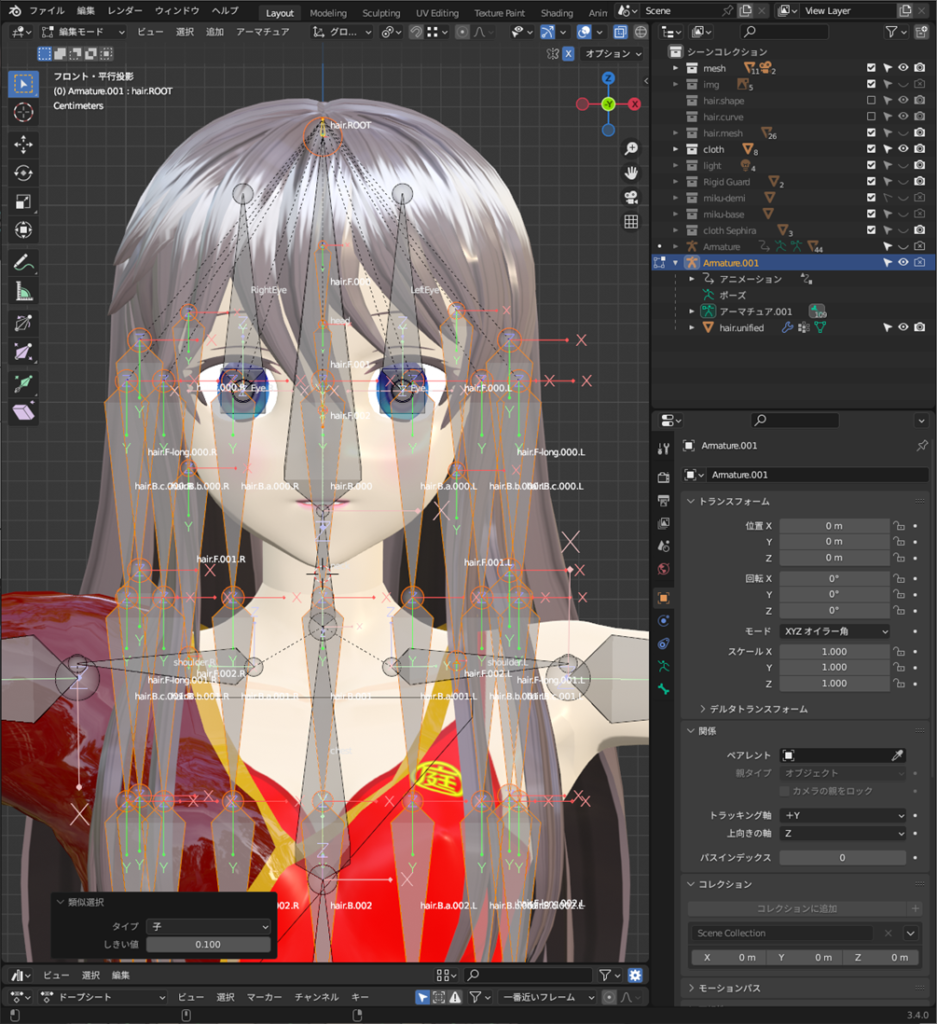Screen dimensions: 937x1024
Task: Disable render camera for light collection
Action: (919, 165)
